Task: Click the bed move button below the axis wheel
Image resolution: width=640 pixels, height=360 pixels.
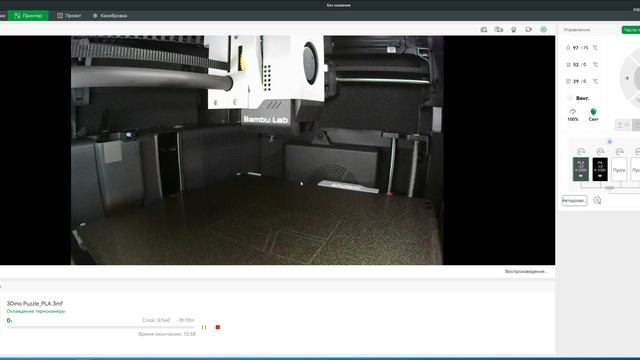Action: click(622, 125)
